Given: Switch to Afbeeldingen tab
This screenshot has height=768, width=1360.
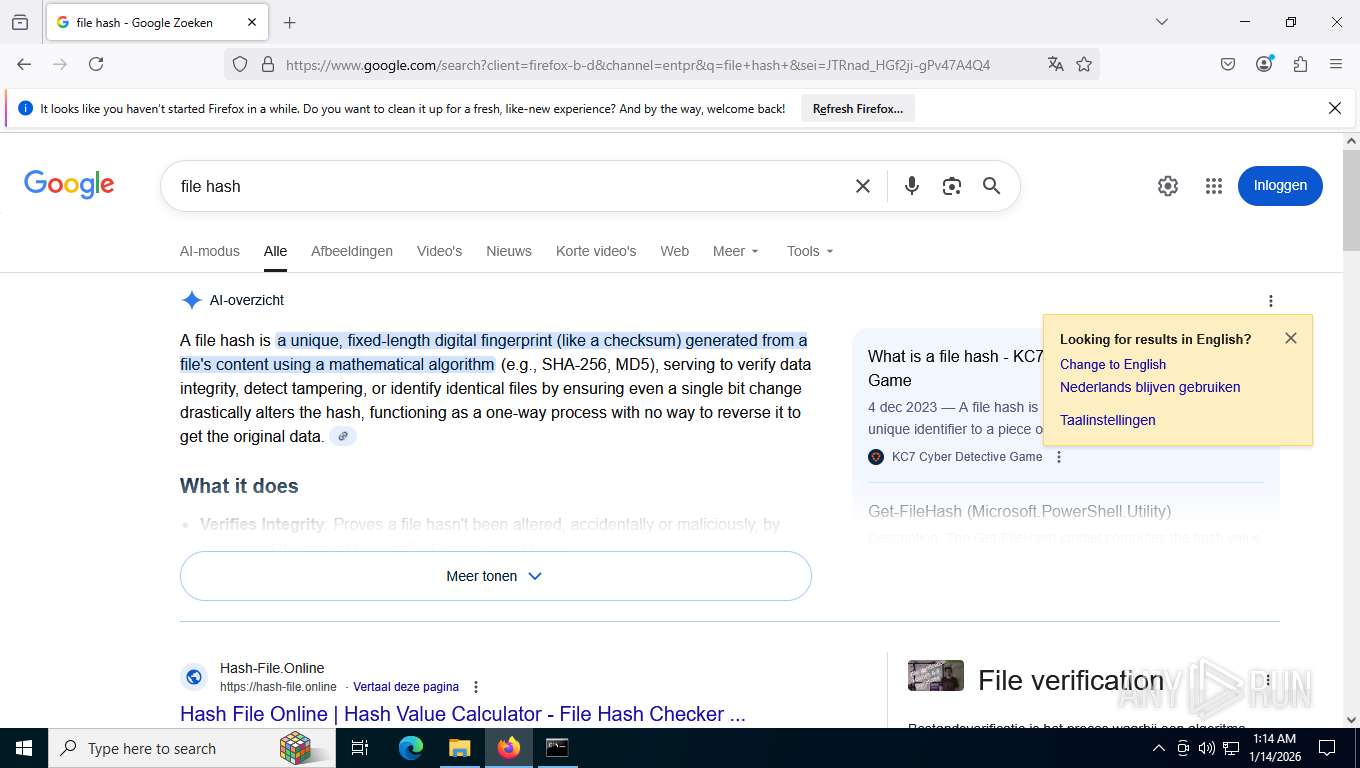Looking at the screenshot, I should (x=352, y=251).
